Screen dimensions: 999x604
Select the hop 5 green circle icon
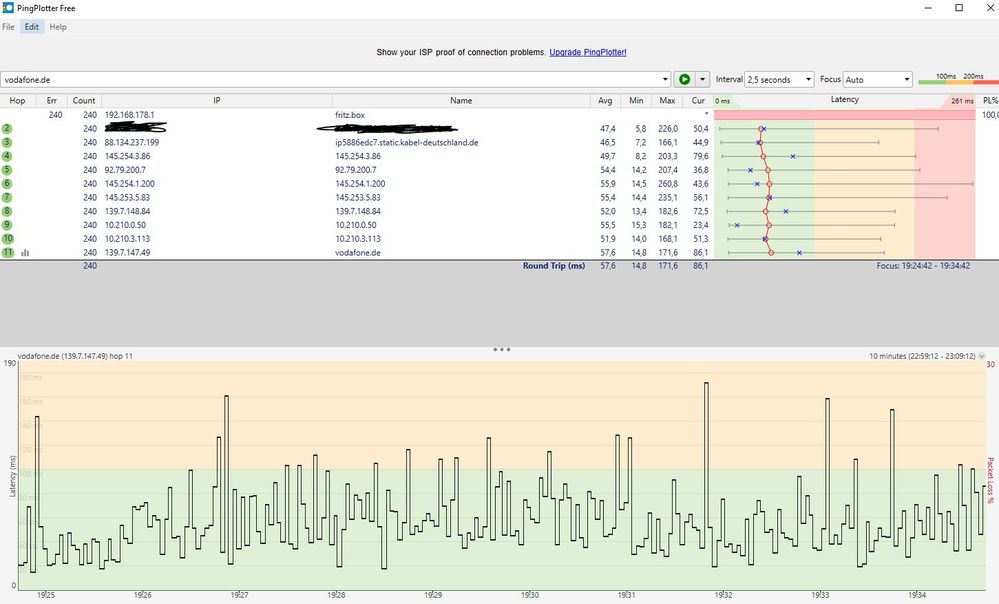click(x=7, y=170)
